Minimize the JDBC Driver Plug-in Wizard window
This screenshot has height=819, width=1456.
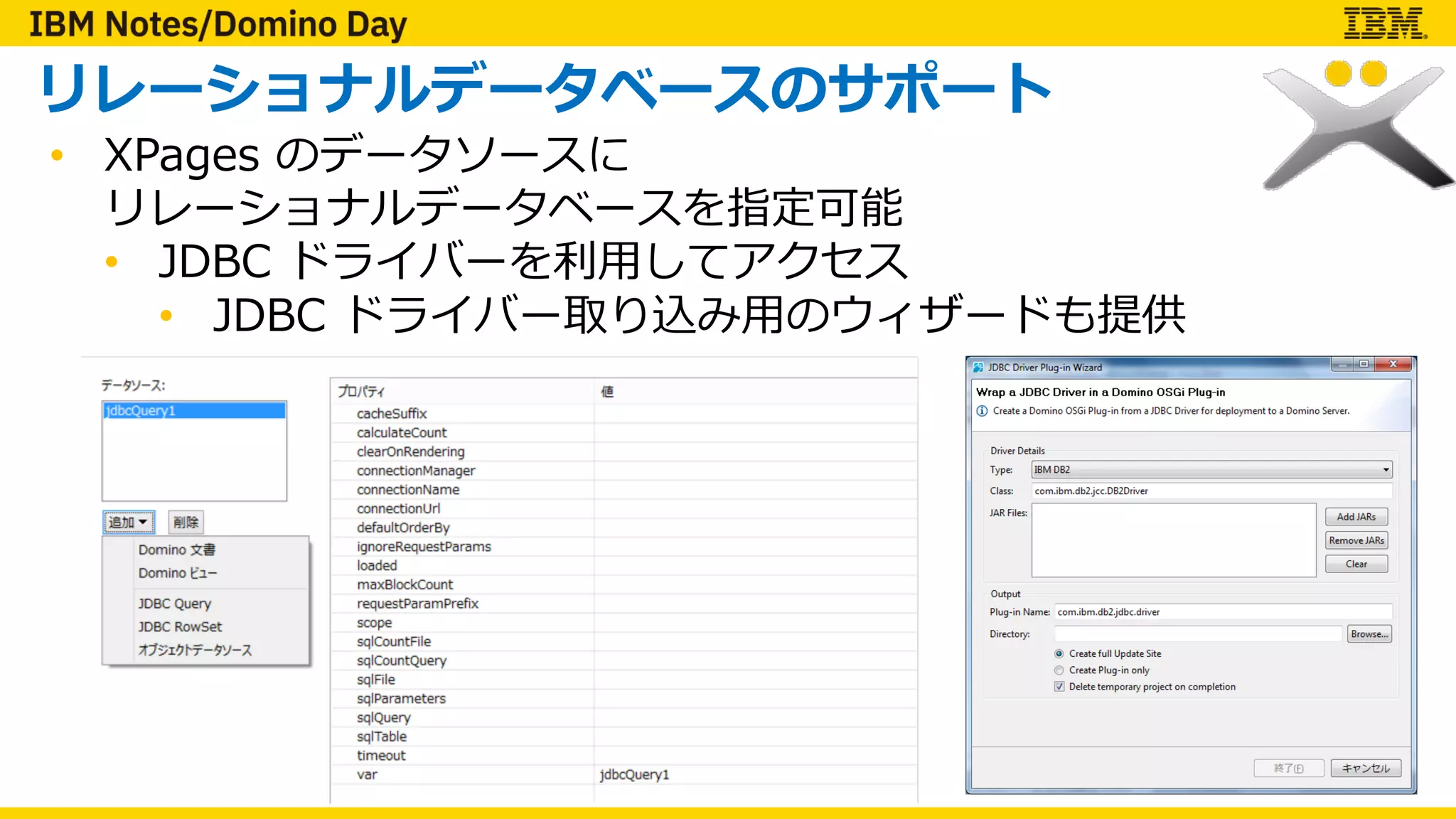pos(1342,364)
